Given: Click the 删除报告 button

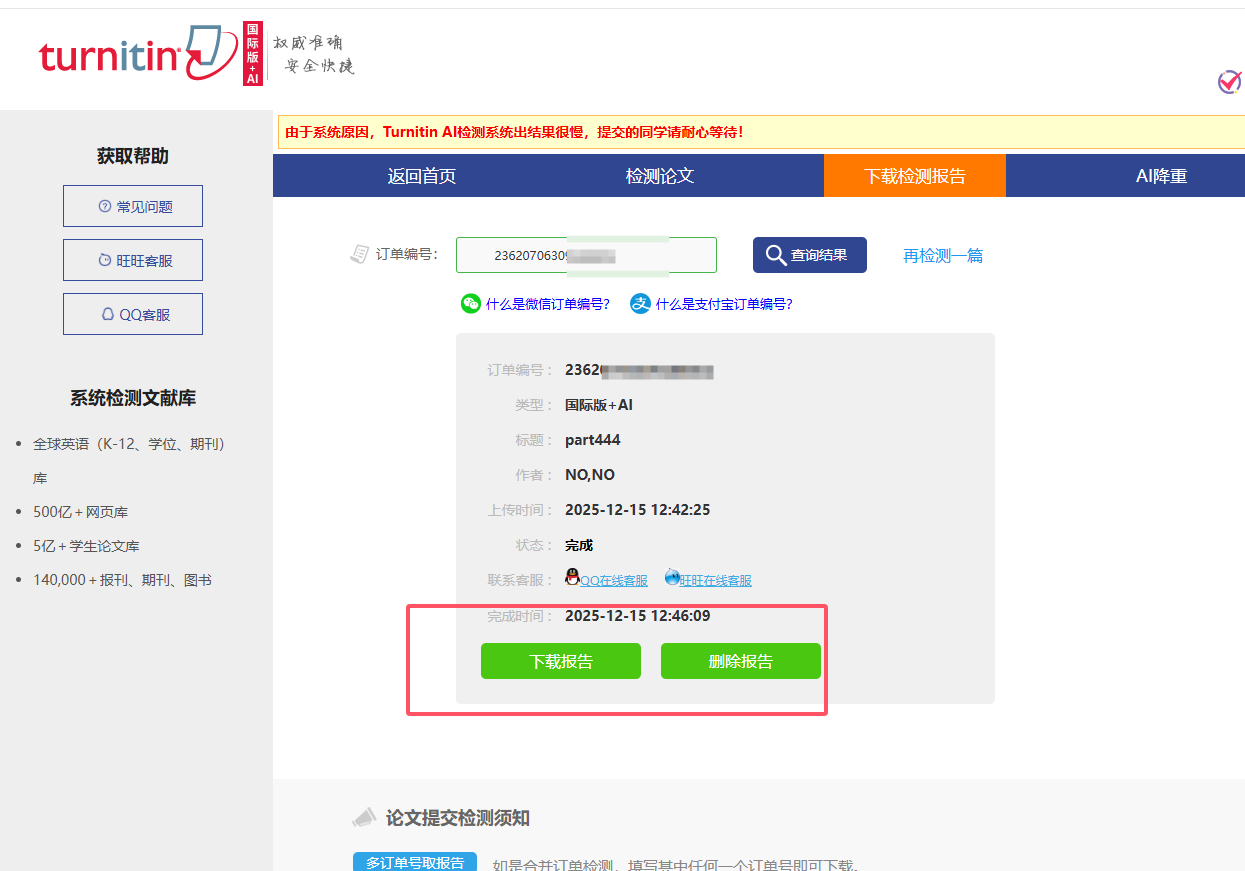Looking at the screenshot, I should 741,661.
